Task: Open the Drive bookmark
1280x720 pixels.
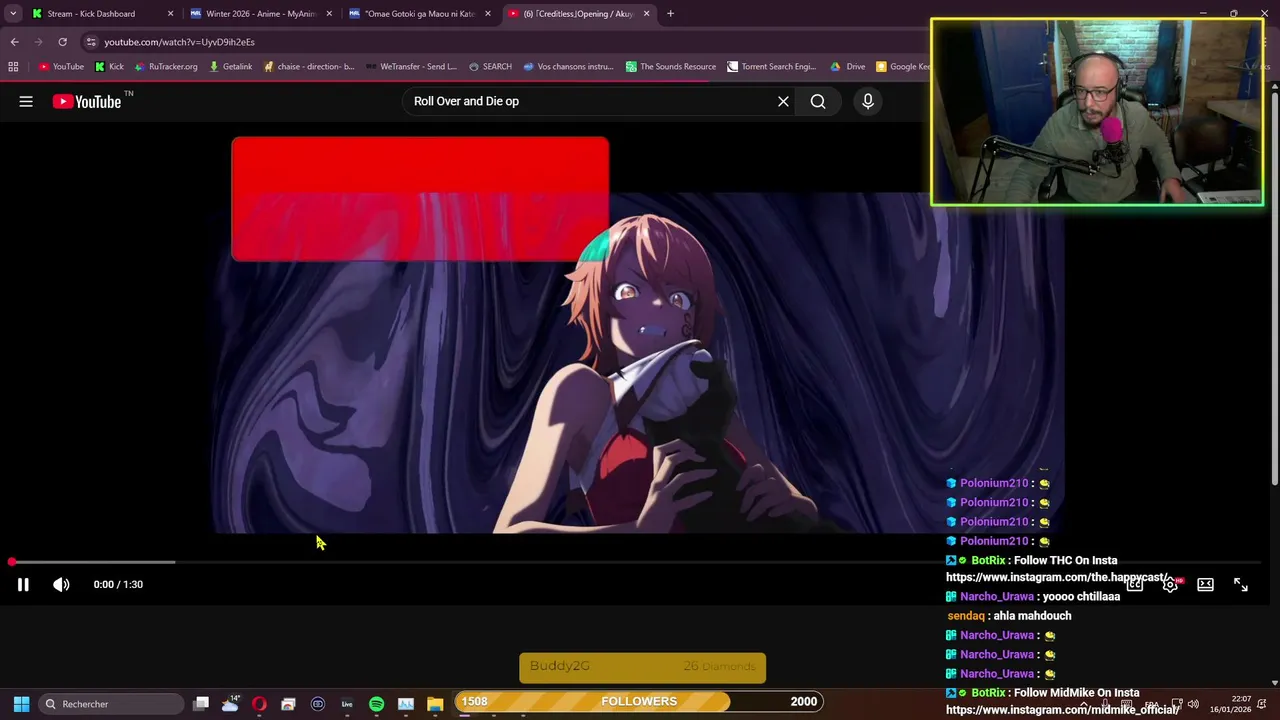Action: (x=848, y=67)
